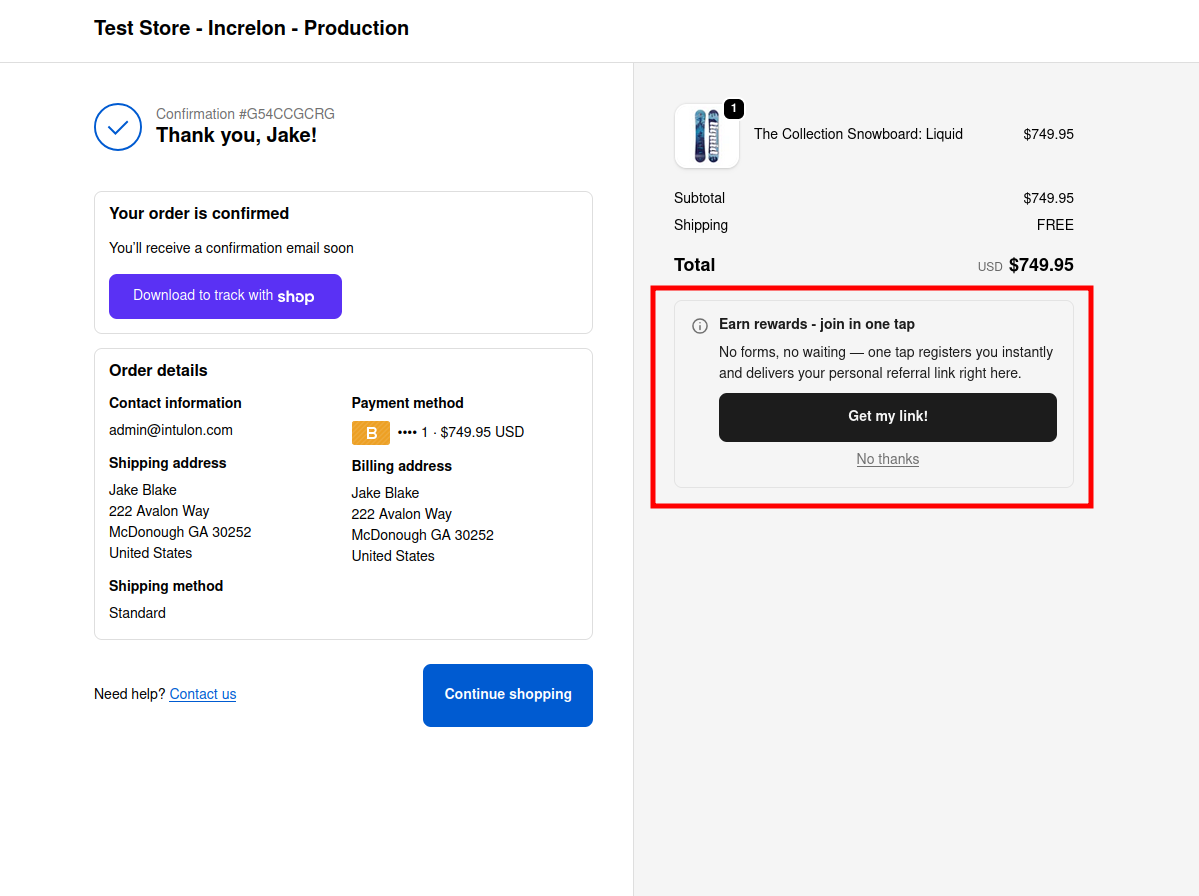Viewport: 1199px width, 896px height.
Task: Open the snowboard product thumbnail
Action: point(707,136)
